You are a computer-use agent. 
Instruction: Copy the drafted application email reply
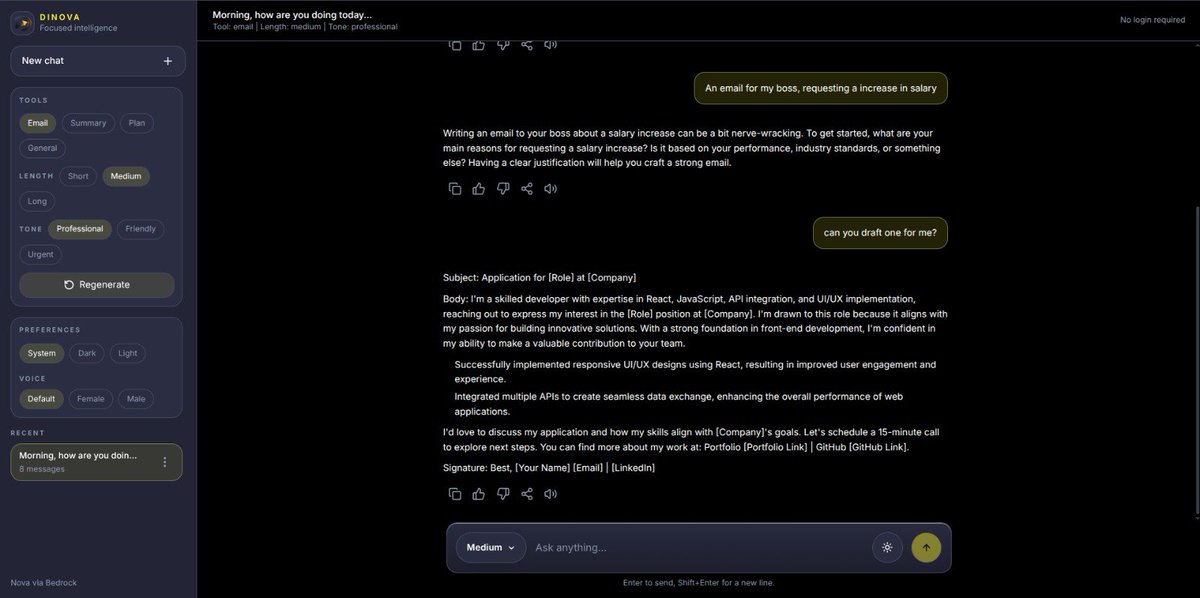click(455, 493)
